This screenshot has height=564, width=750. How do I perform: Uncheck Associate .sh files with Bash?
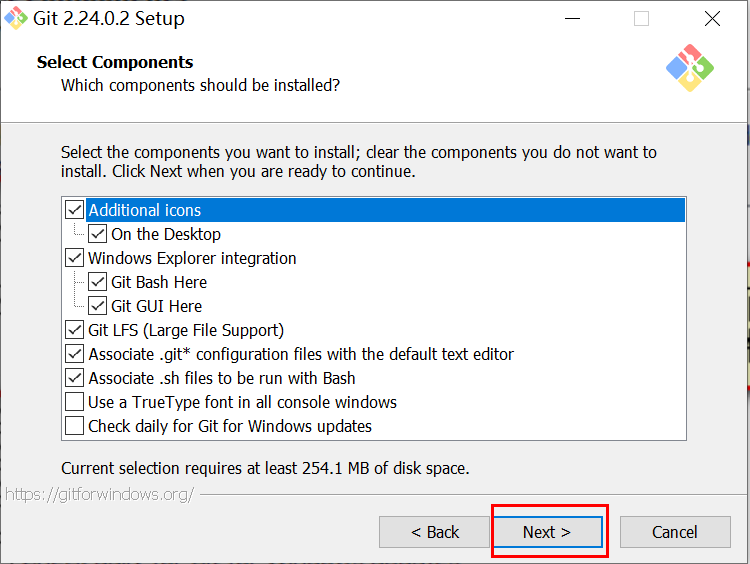click(x=75, y=378)
